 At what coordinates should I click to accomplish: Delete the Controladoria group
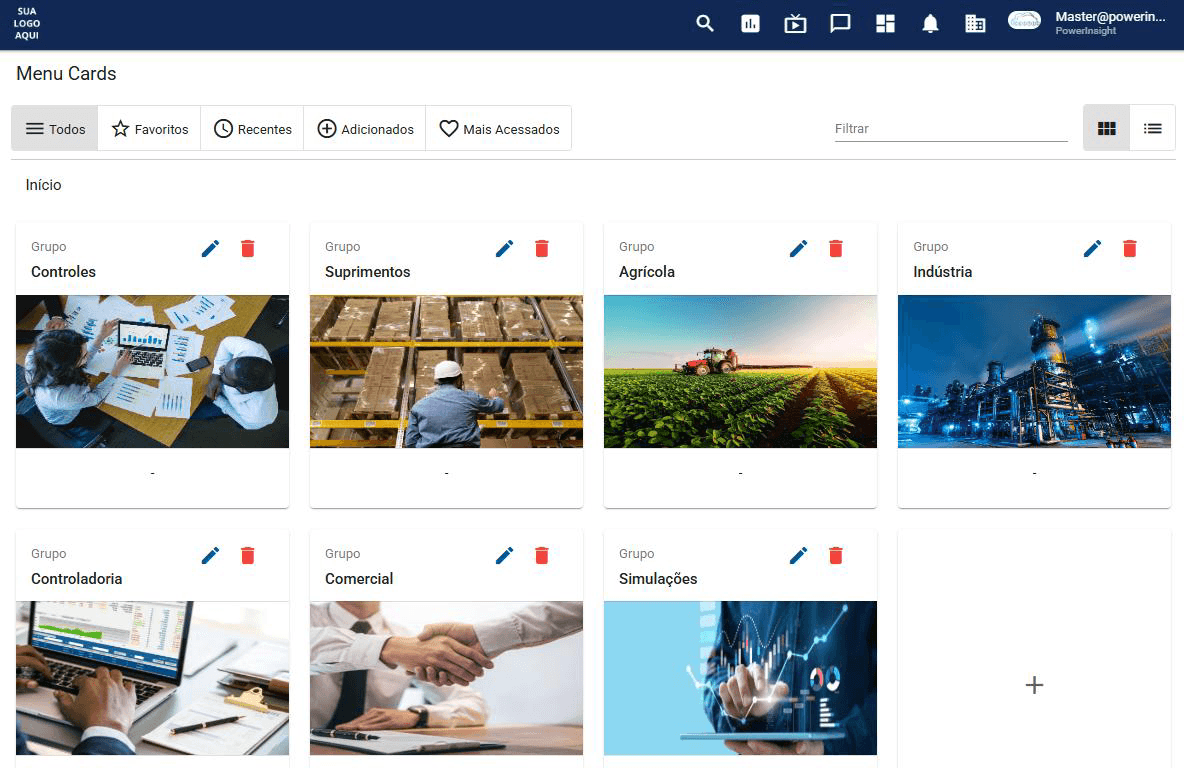[x=248, y=556]
